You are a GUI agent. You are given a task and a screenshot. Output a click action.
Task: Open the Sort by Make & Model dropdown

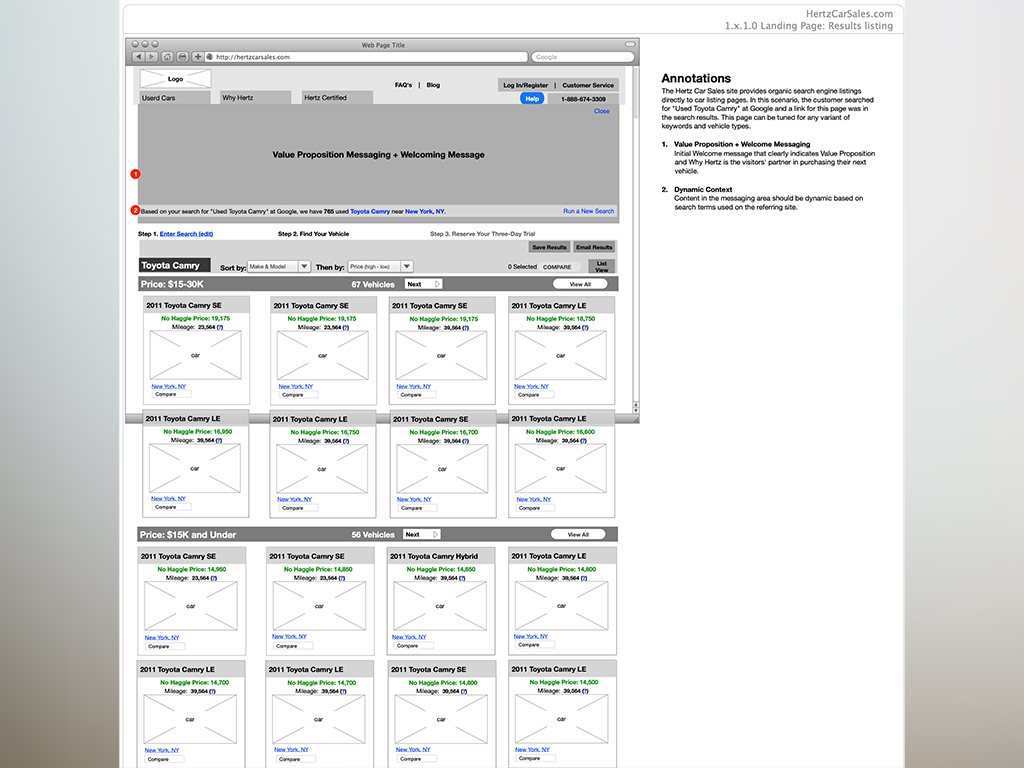(279, 267)
